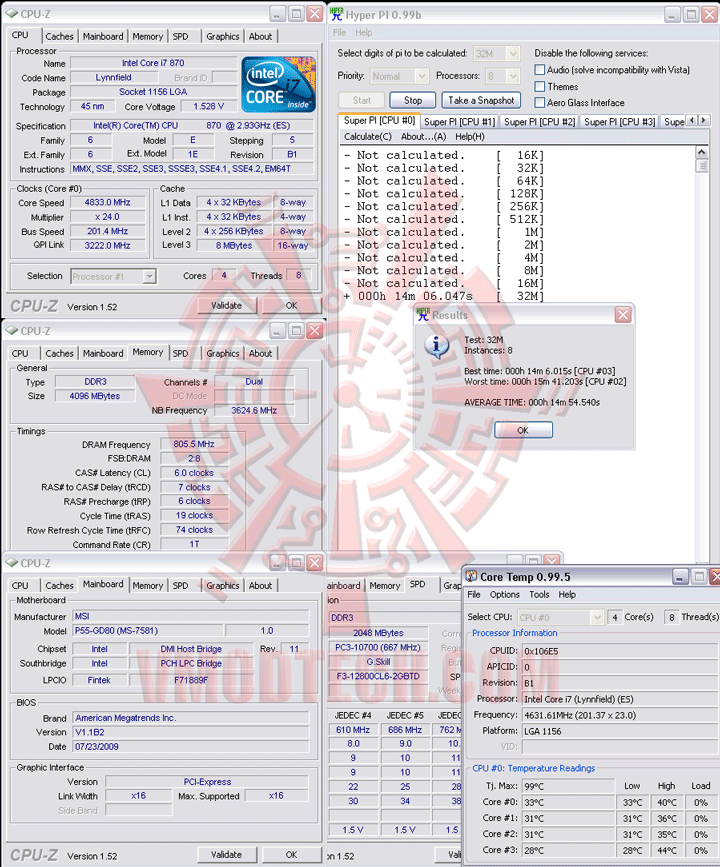720x867 pixels.
Task: Click Validate in Mainboard CPU-Z window
Action: pos(227,854)
